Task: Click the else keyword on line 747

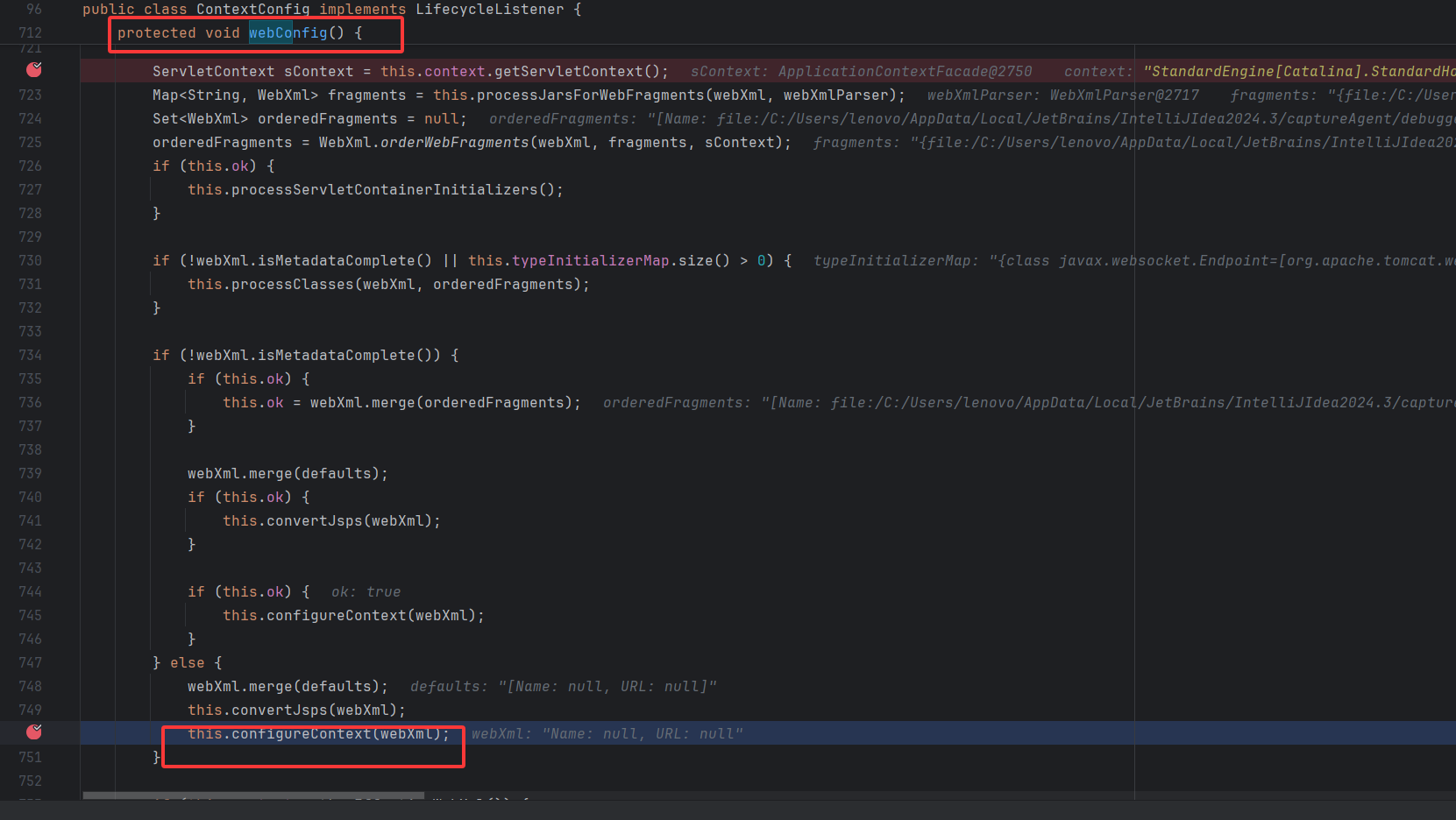Action: [187, 663]
